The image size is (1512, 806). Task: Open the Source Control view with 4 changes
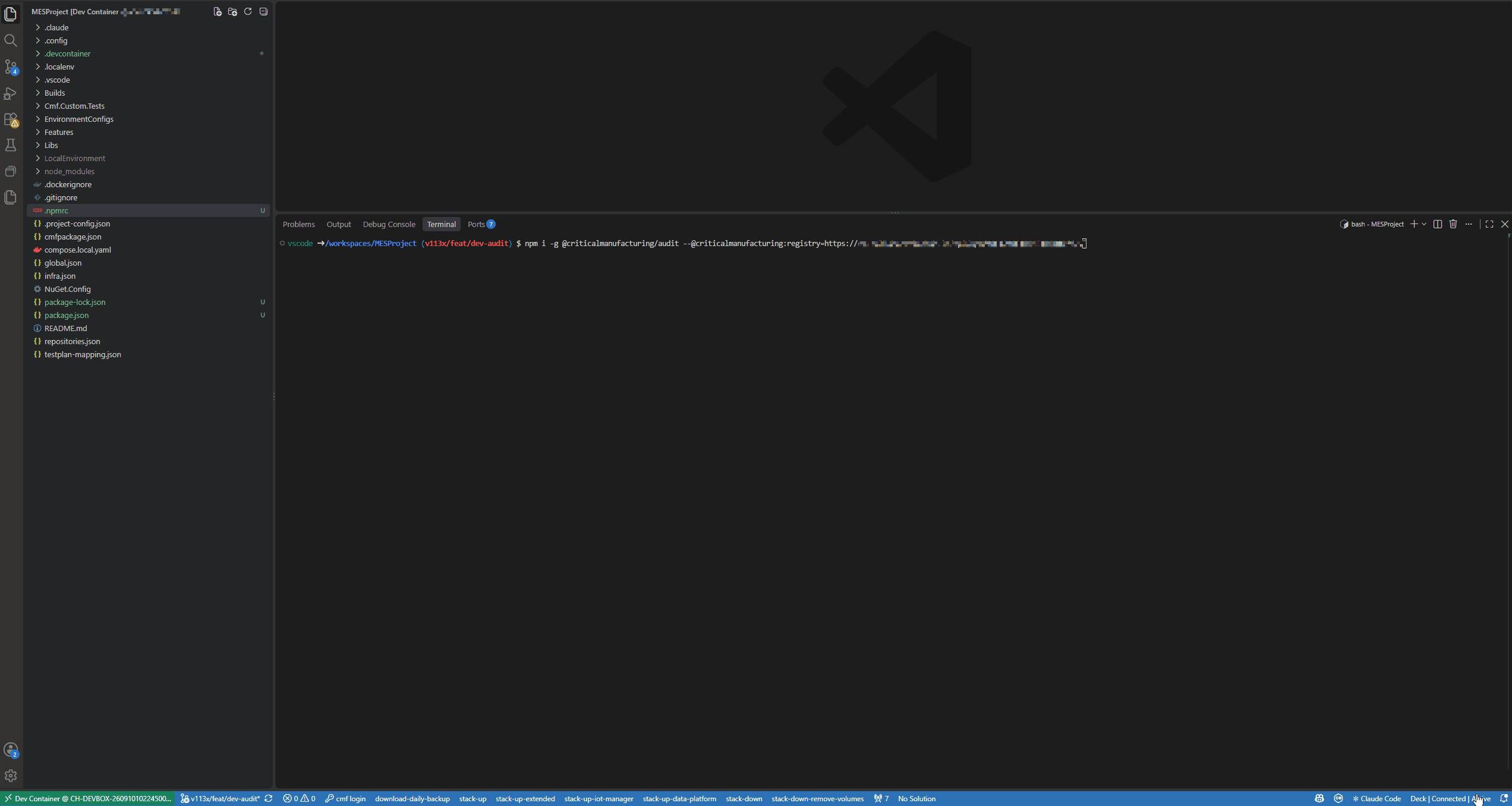[11, 67]
